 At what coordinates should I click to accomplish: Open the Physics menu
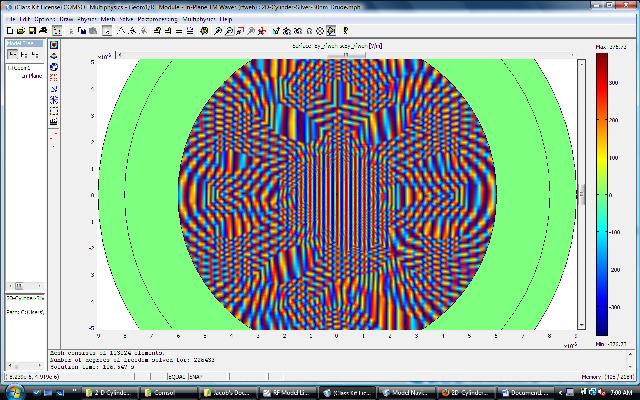87,19
